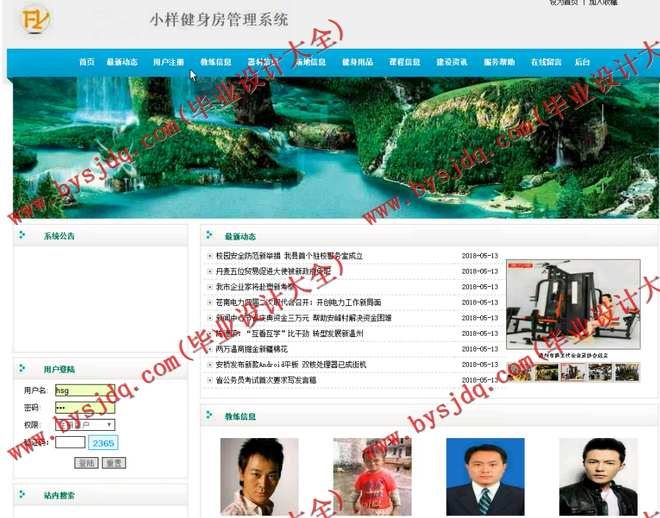660x518 pixels.
Task: Open 用户注册 navigation item
Action: click(x=168, y=62)
